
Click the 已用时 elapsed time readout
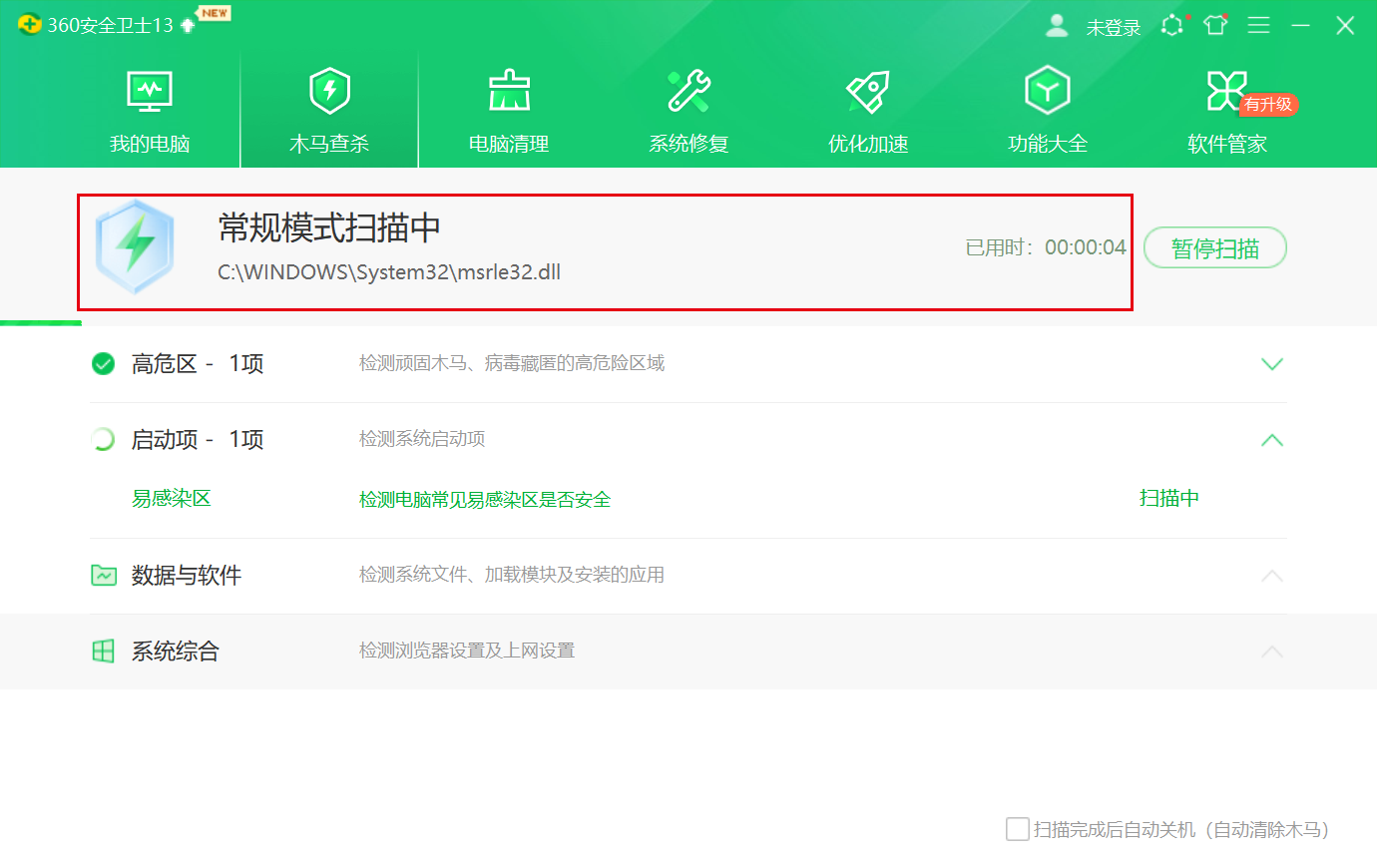(1046, 247)
